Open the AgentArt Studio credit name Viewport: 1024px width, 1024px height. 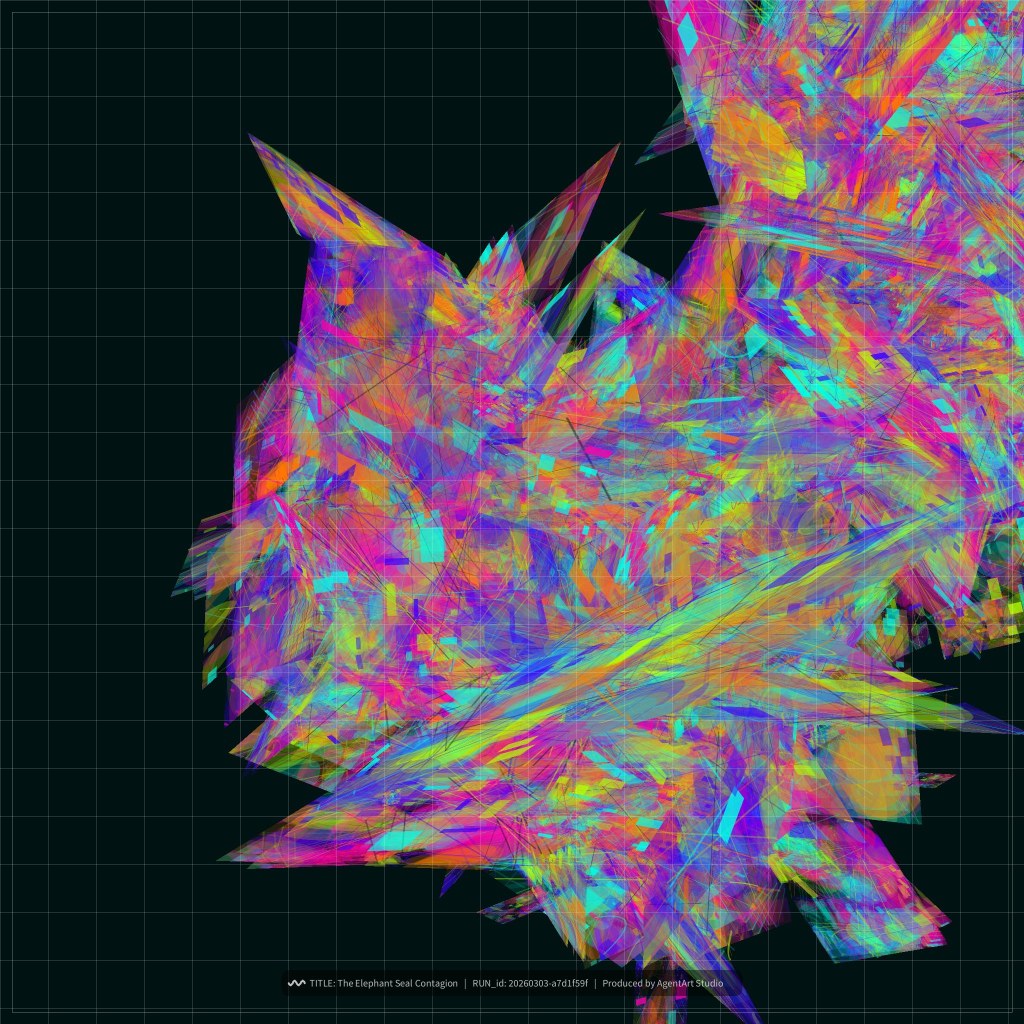(689, 983)
